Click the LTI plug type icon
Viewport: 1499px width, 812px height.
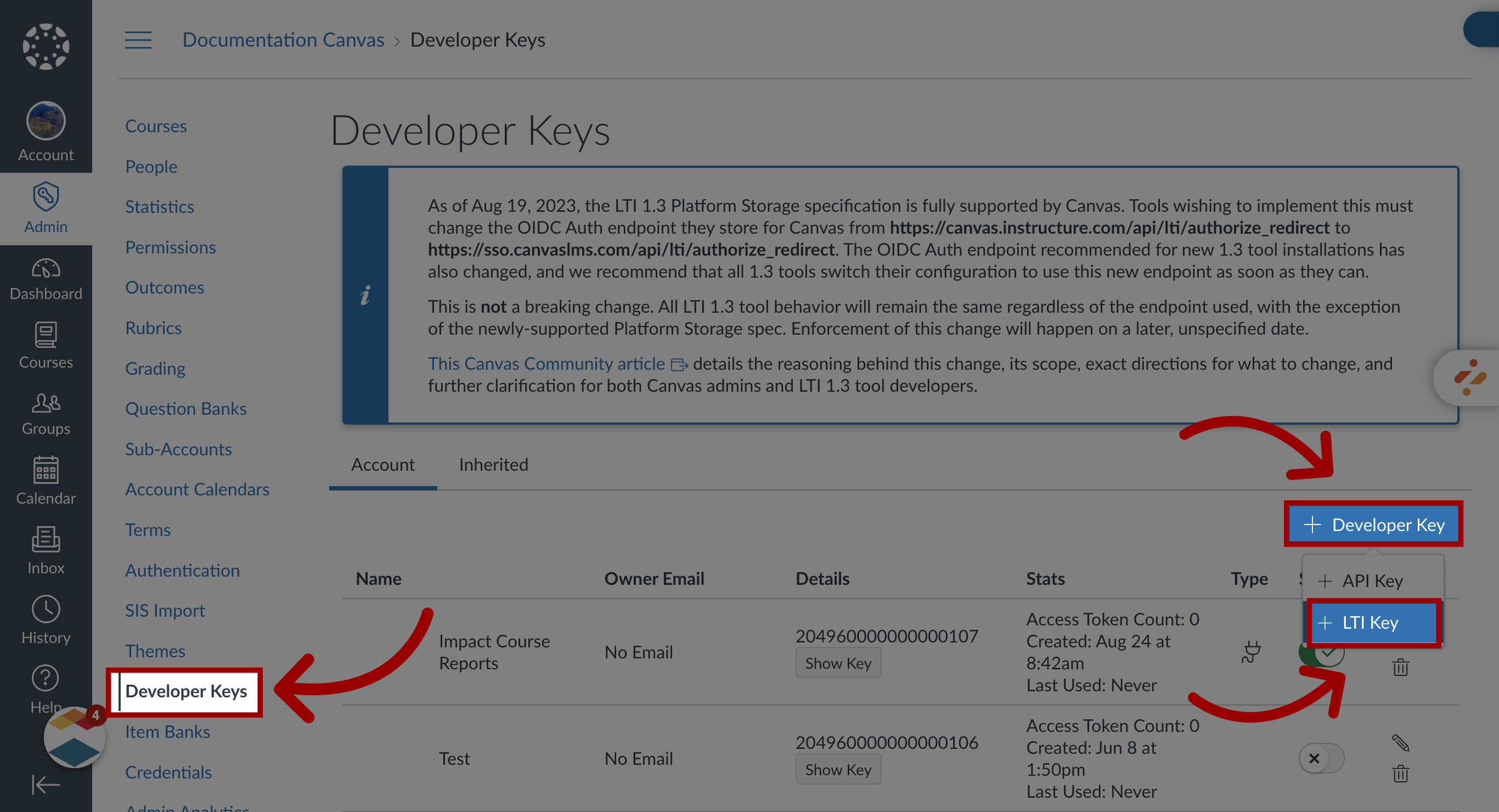click(x=1250, y=652)
